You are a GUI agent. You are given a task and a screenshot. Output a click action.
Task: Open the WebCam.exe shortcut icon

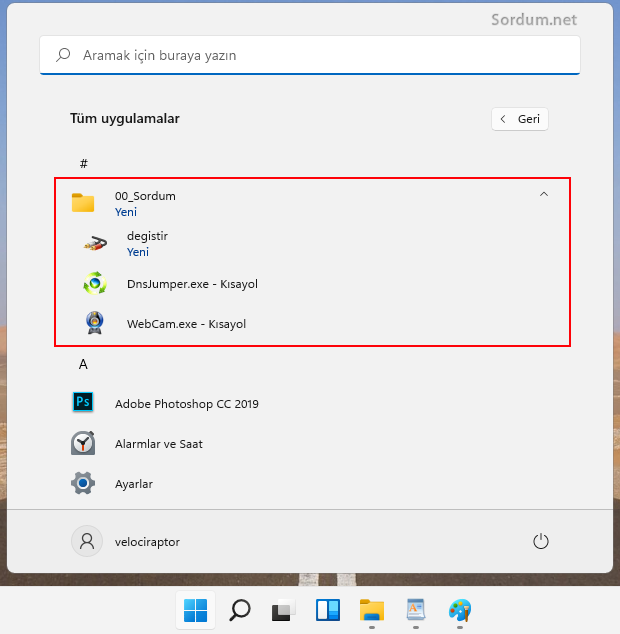point(95,323)
